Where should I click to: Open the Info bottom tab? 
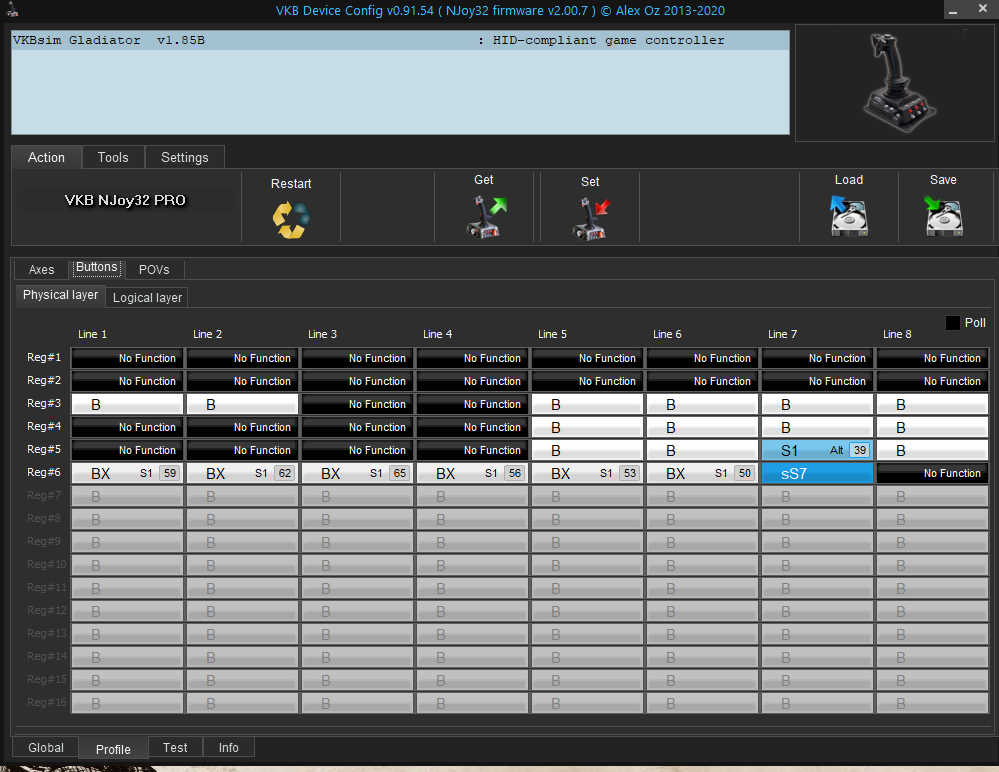[x=229, y=748]
